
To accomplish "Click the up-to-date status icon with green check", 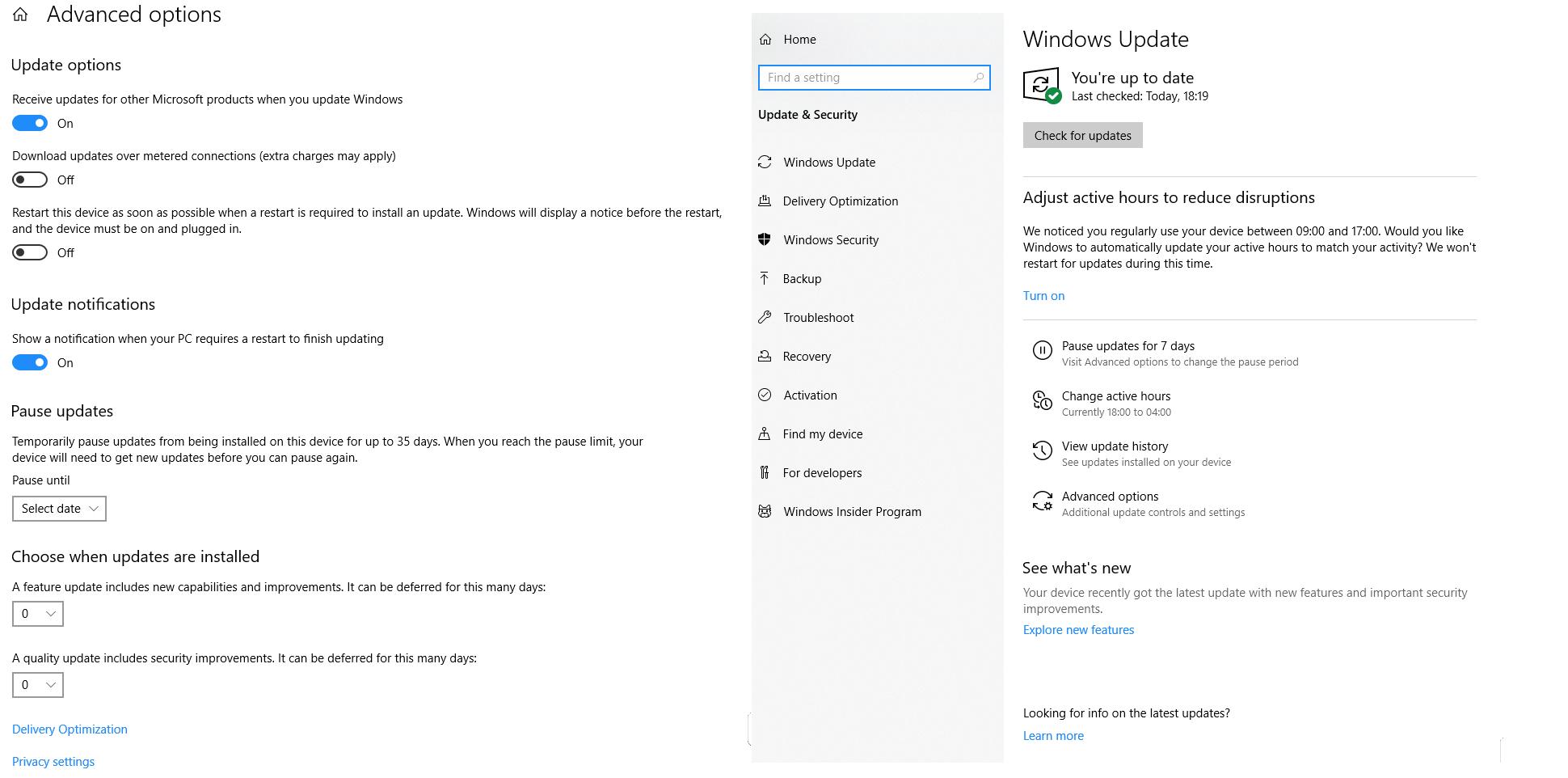I will 1042,86.
